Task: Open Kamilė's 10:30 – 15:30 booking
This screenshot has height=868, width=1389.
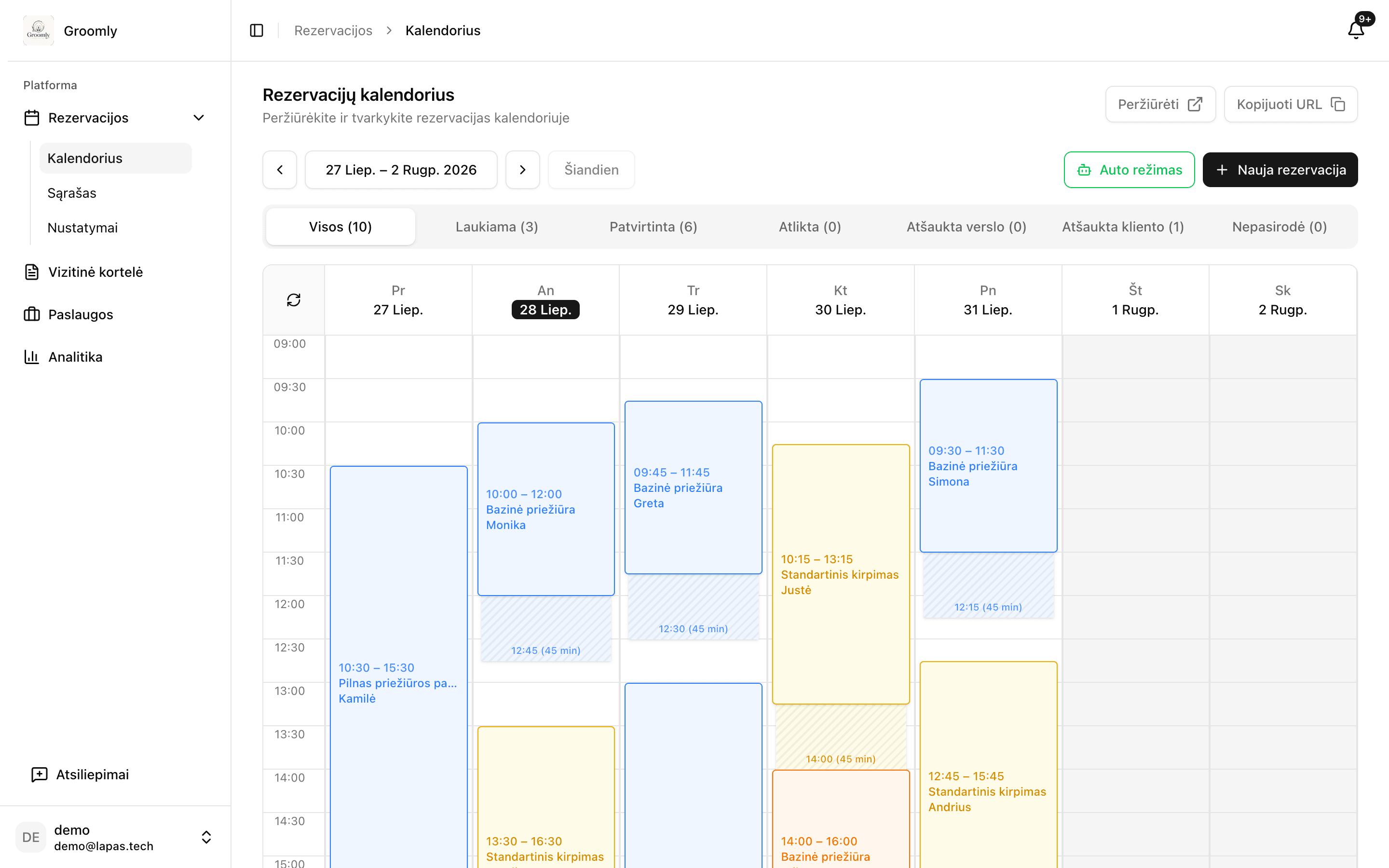Action: (398, 667)
